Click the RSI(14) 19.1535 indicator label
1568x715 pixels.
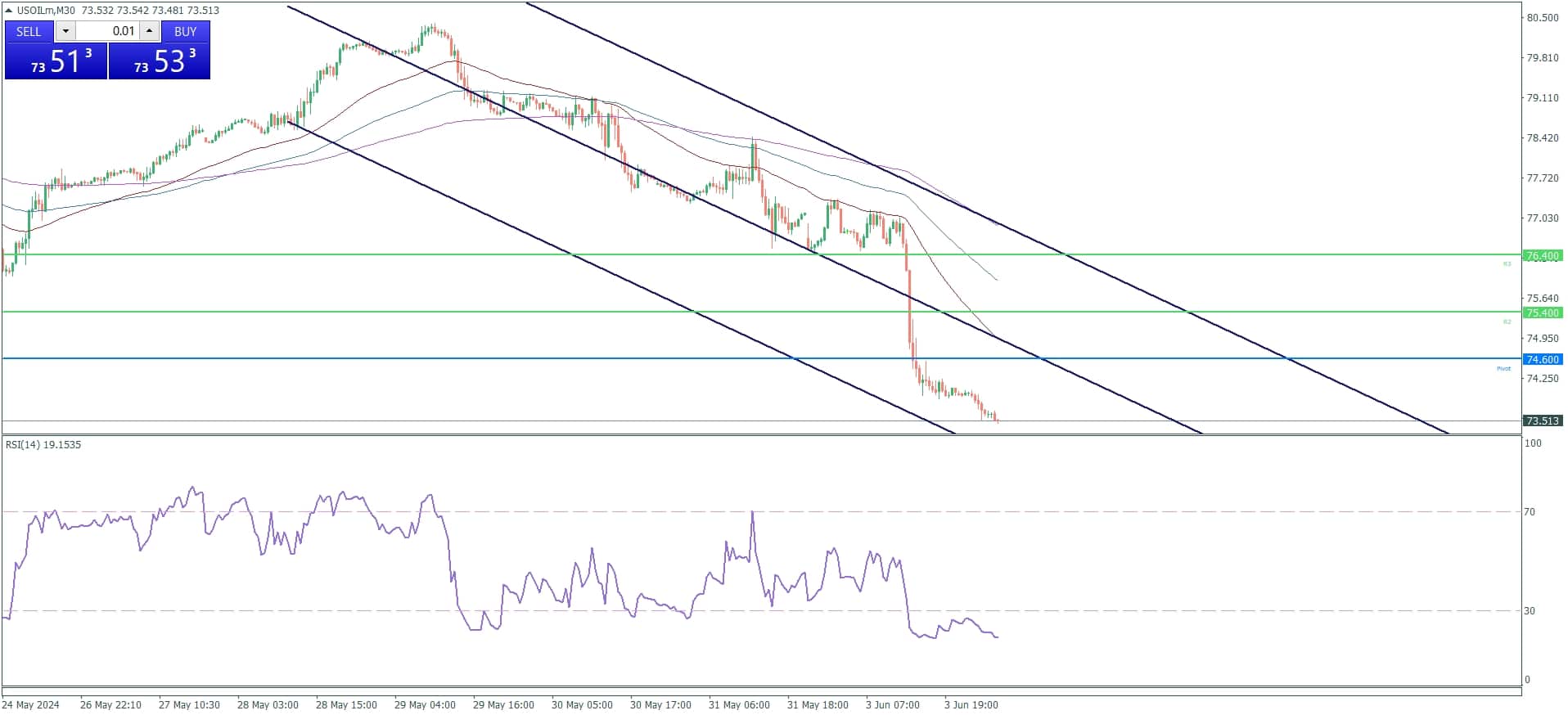click(43, 445)
